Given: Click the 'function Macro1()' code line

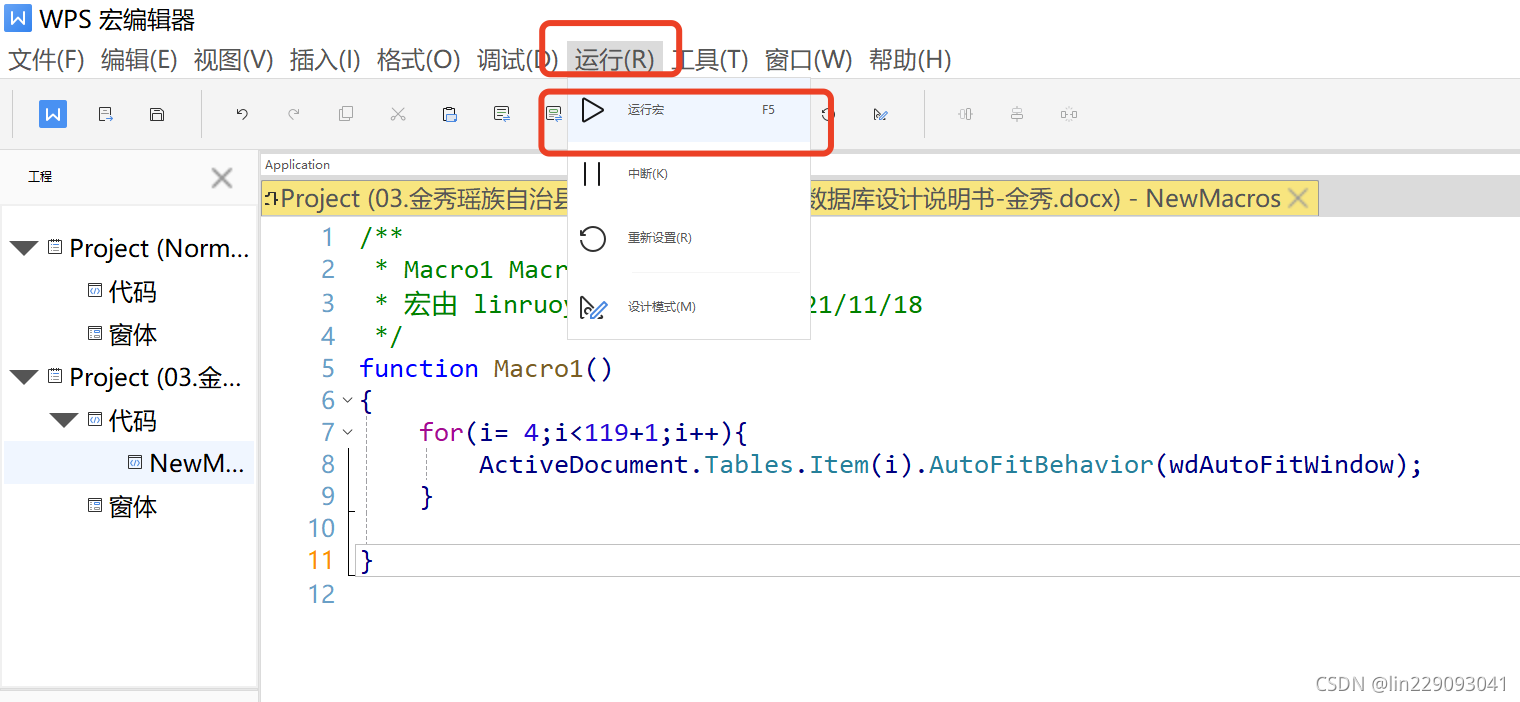Looking at the screenshot, I should (x=486, y=368).
